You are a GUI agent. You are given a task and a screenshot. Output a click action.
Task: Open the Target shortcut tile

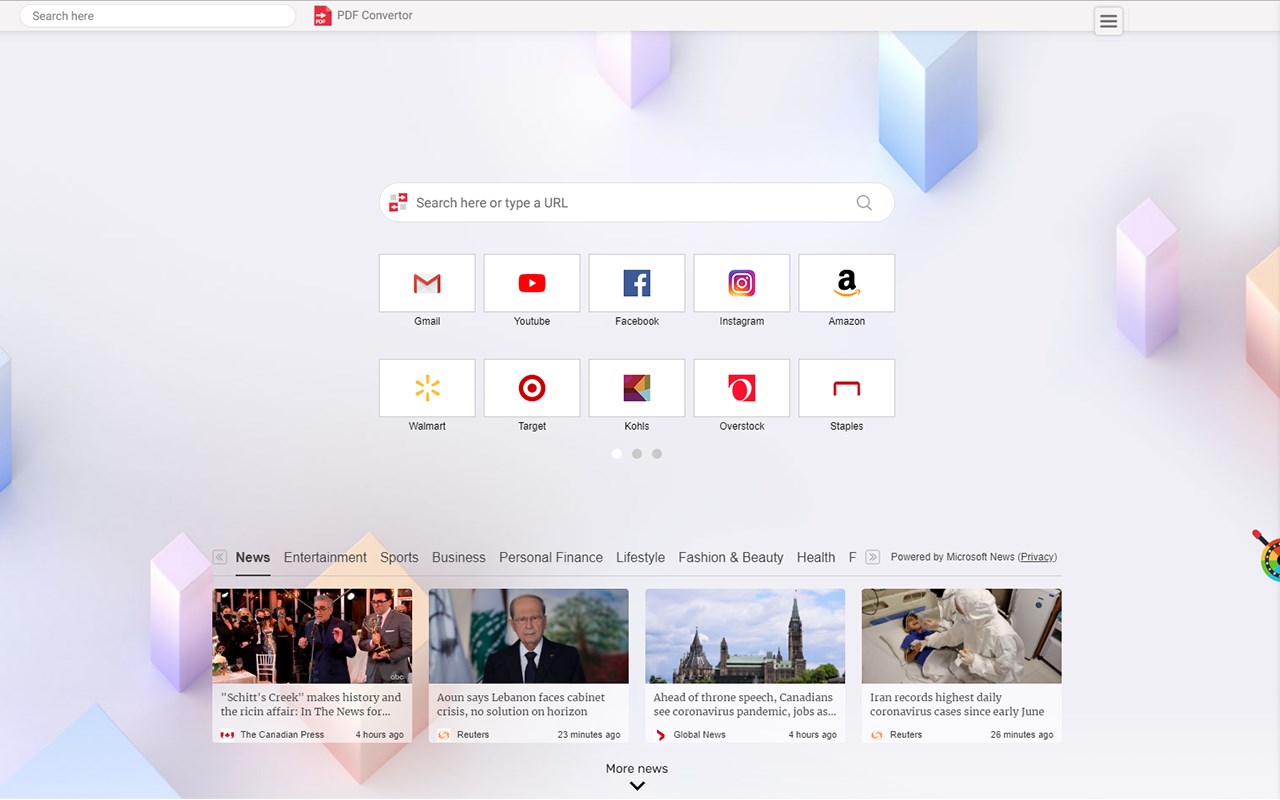[532, 388]
